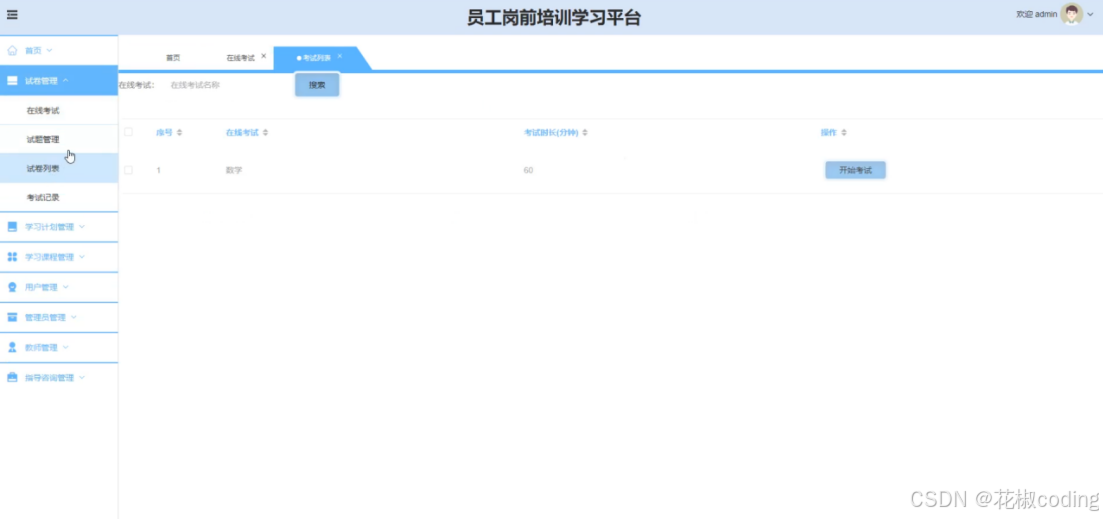
Task: Click the 数学 exam name cell
Action: pos(234,170)
